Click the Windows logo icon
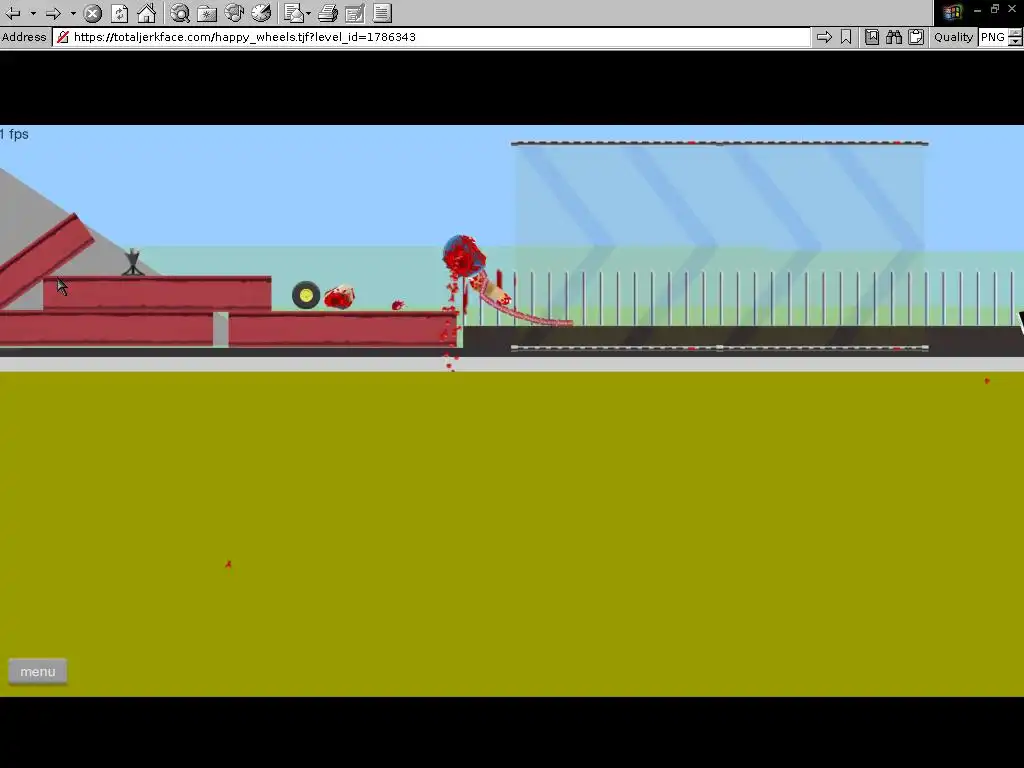Viewport: 1024px width, 768px height. pos(952,12)
